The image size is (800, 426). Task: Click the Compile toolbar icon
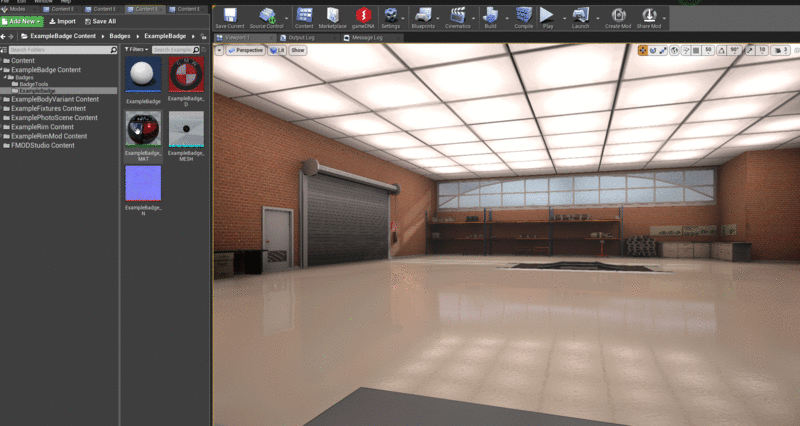click(523, 17)
